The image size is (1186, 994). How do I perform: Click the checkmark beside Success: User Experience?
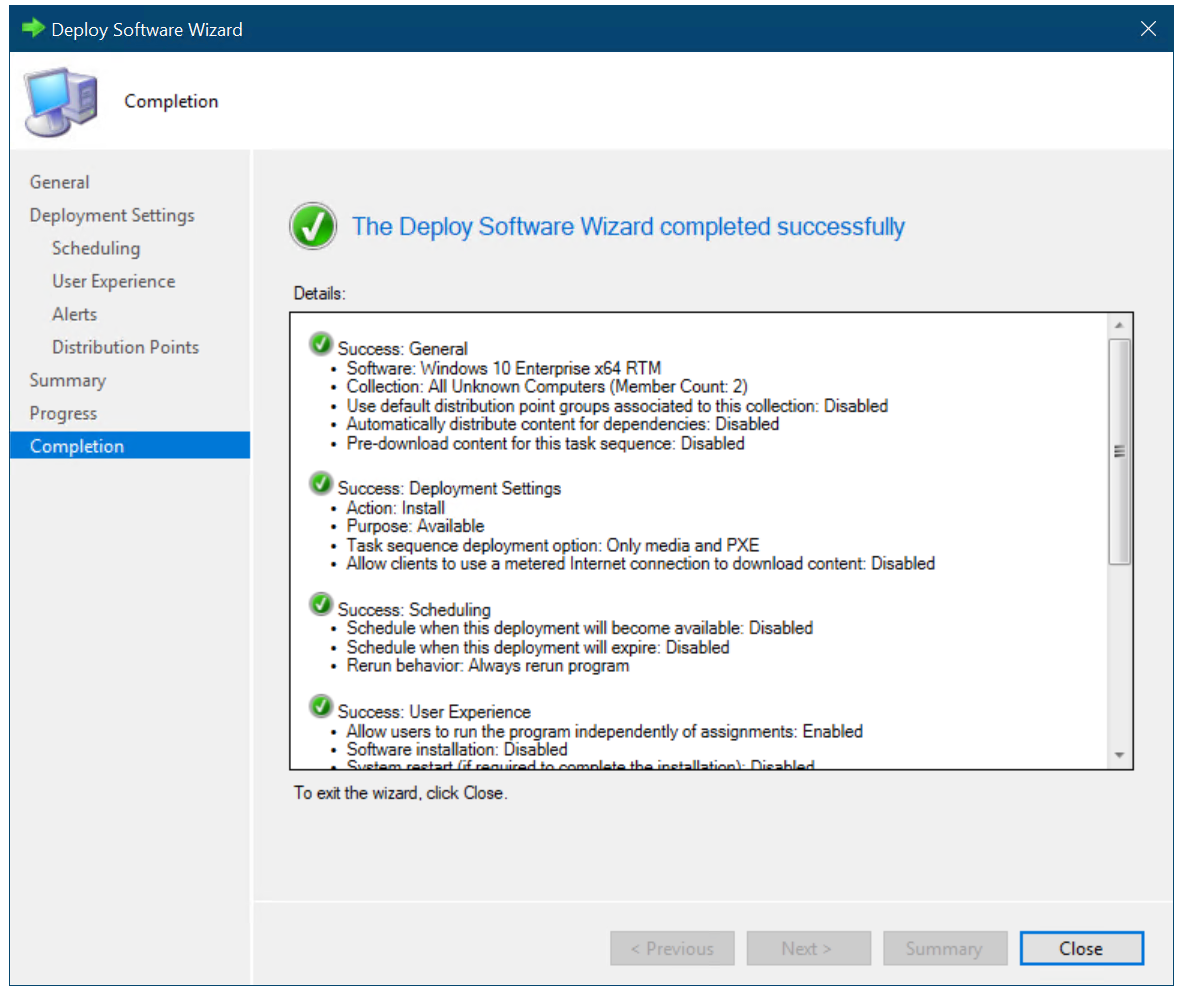pyautogui.click(x=321, y=708)
